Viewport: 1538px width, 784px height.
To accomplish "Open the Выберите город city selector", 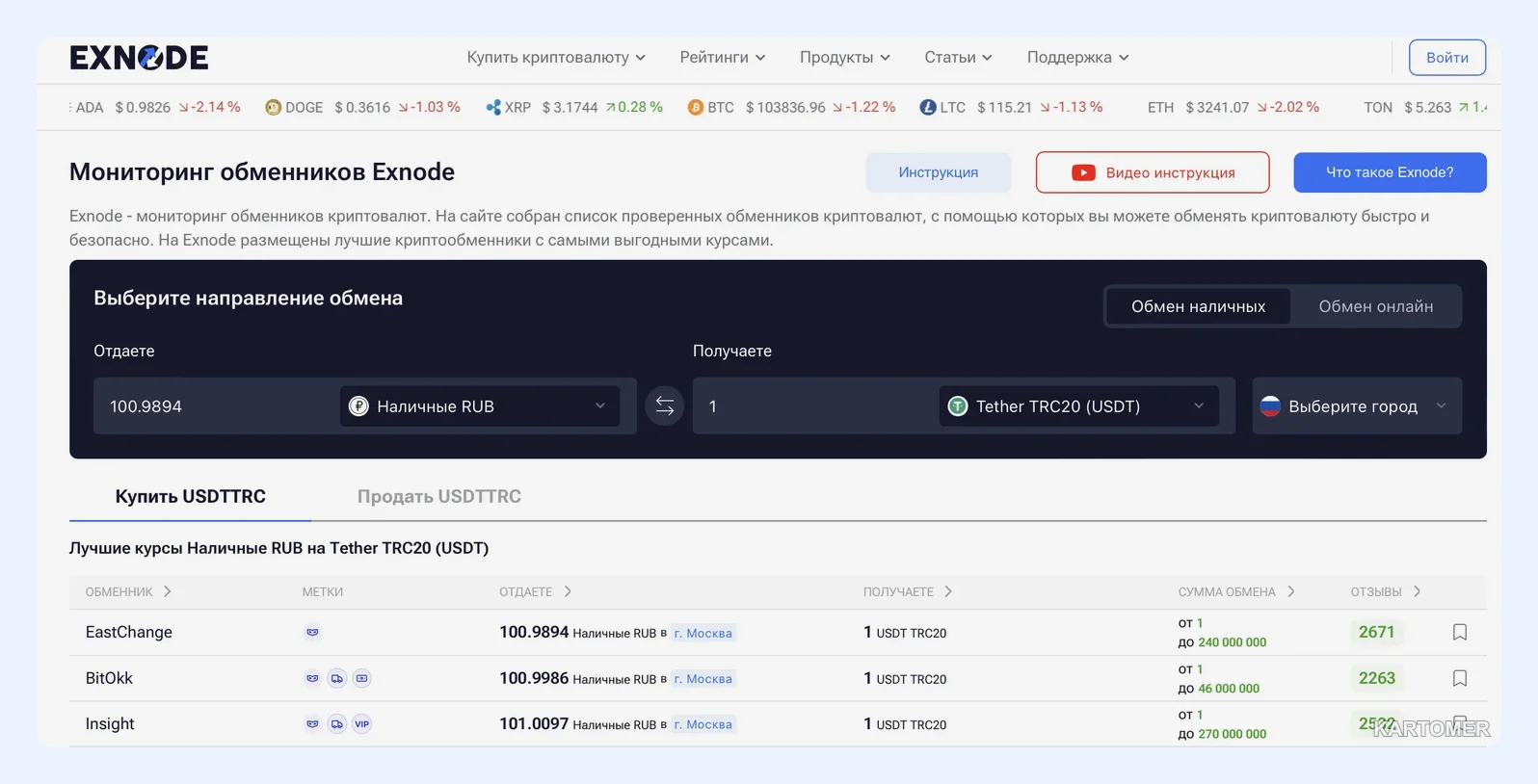I will click(1357, 406).
